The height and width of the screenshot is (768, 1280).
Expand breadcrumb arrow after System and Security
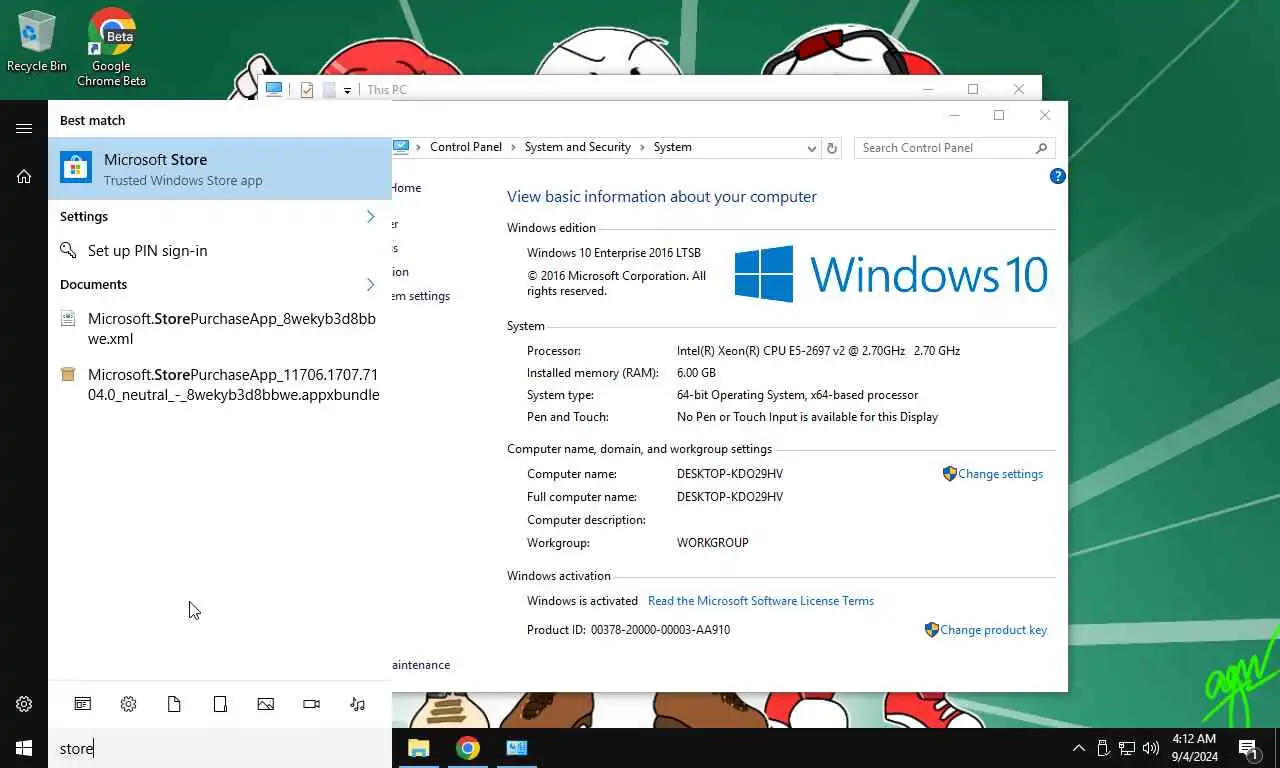(642, 147)
